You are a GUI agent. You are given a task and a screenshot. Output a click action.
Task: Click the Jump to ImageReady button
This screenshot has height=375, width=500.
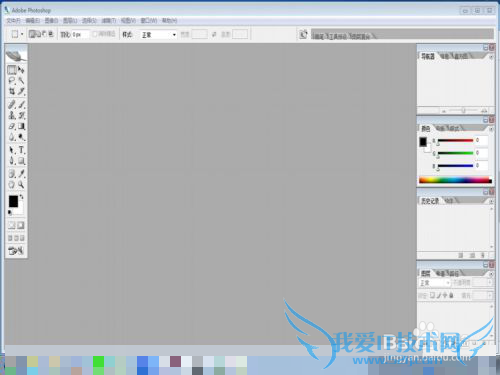click(16, 251)
